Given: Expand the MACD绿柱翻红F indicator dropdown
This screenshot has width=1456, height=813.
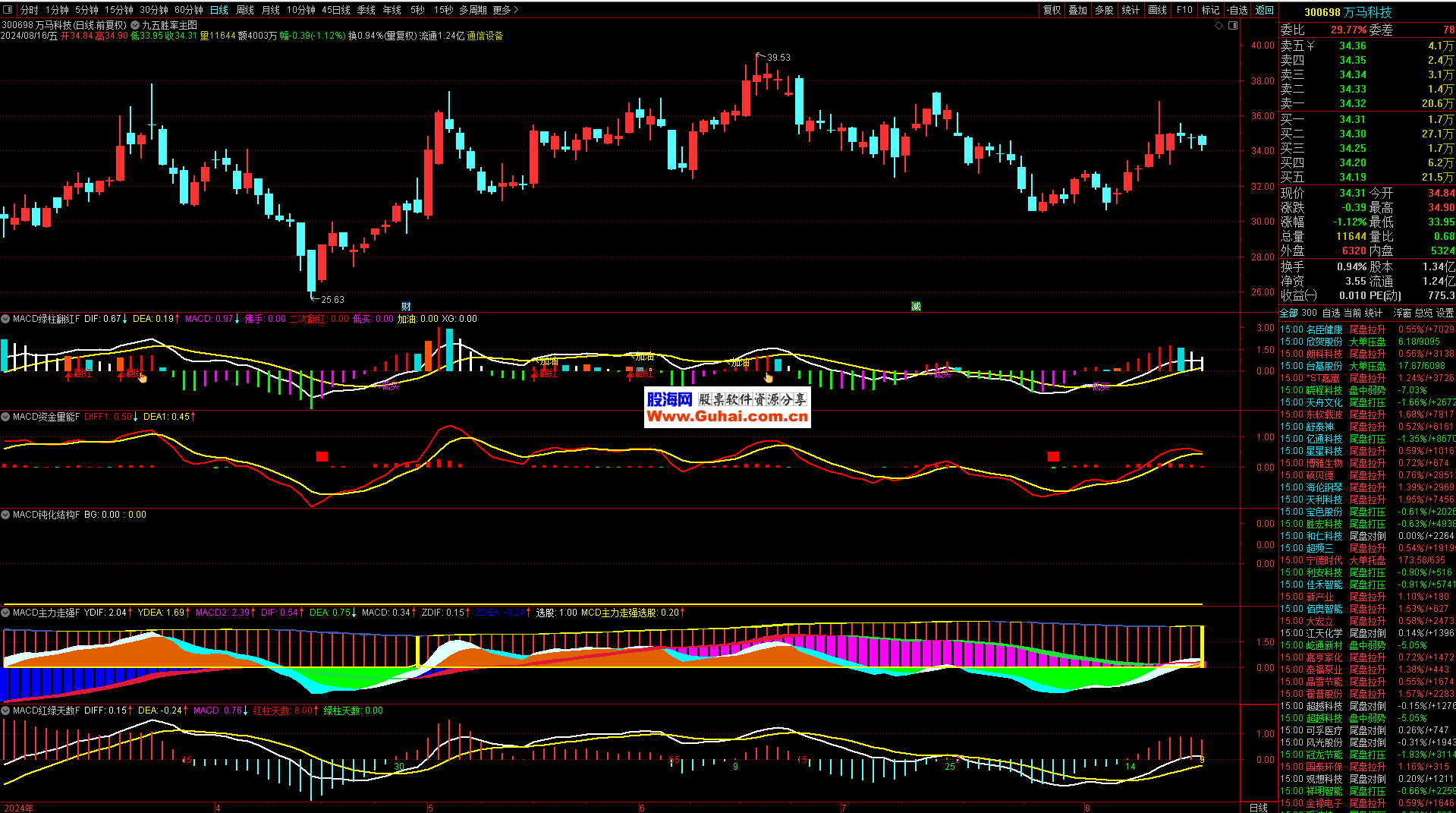Looking at the screenshot, I should pyautogui.click(x=6, y=319).
